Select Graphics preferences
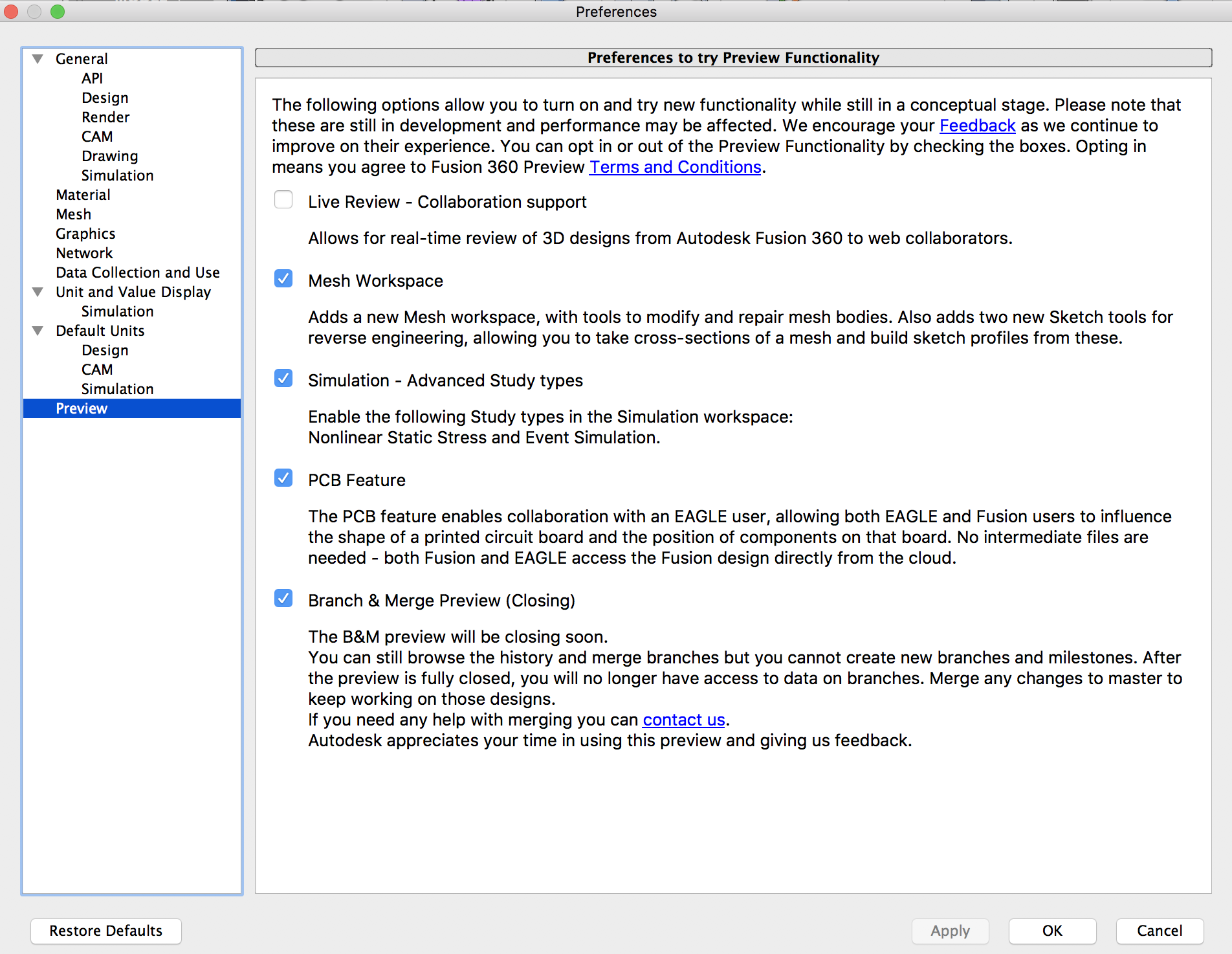Viewport: 1232px width, 954px height. point(85,234)
